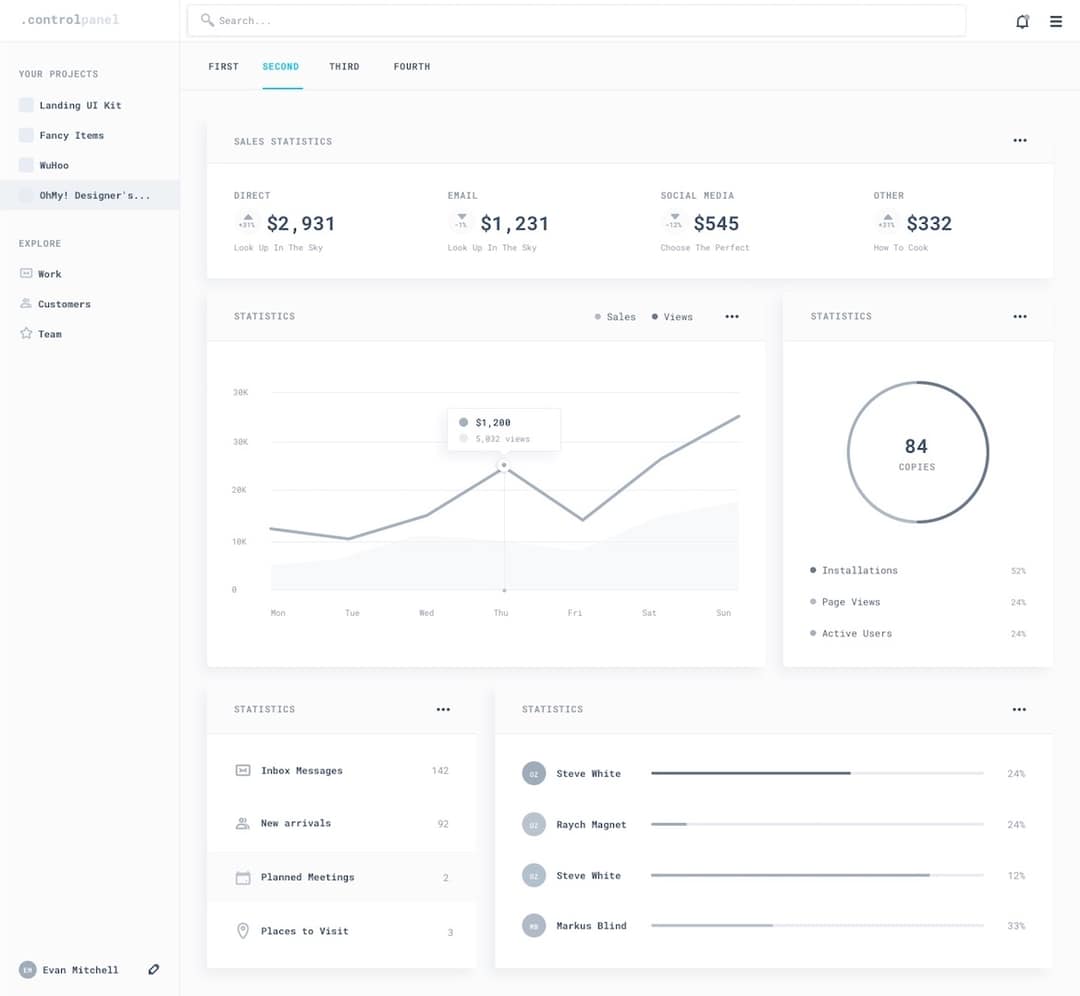1080x996 pixels.
Task: Open the Landing UI Kit project
Action: pos(80,105)
